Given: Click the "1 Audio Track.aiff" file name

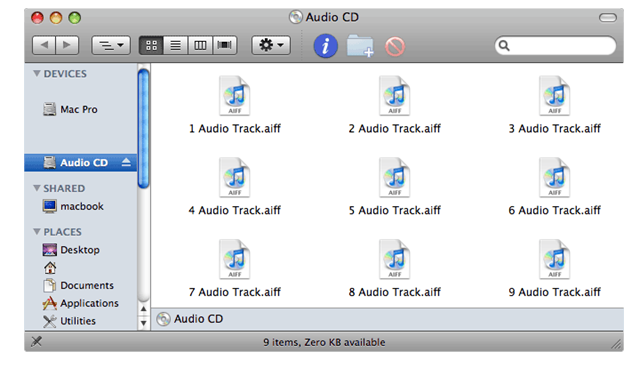Looking at the screenshot, I should click(235, 128).
